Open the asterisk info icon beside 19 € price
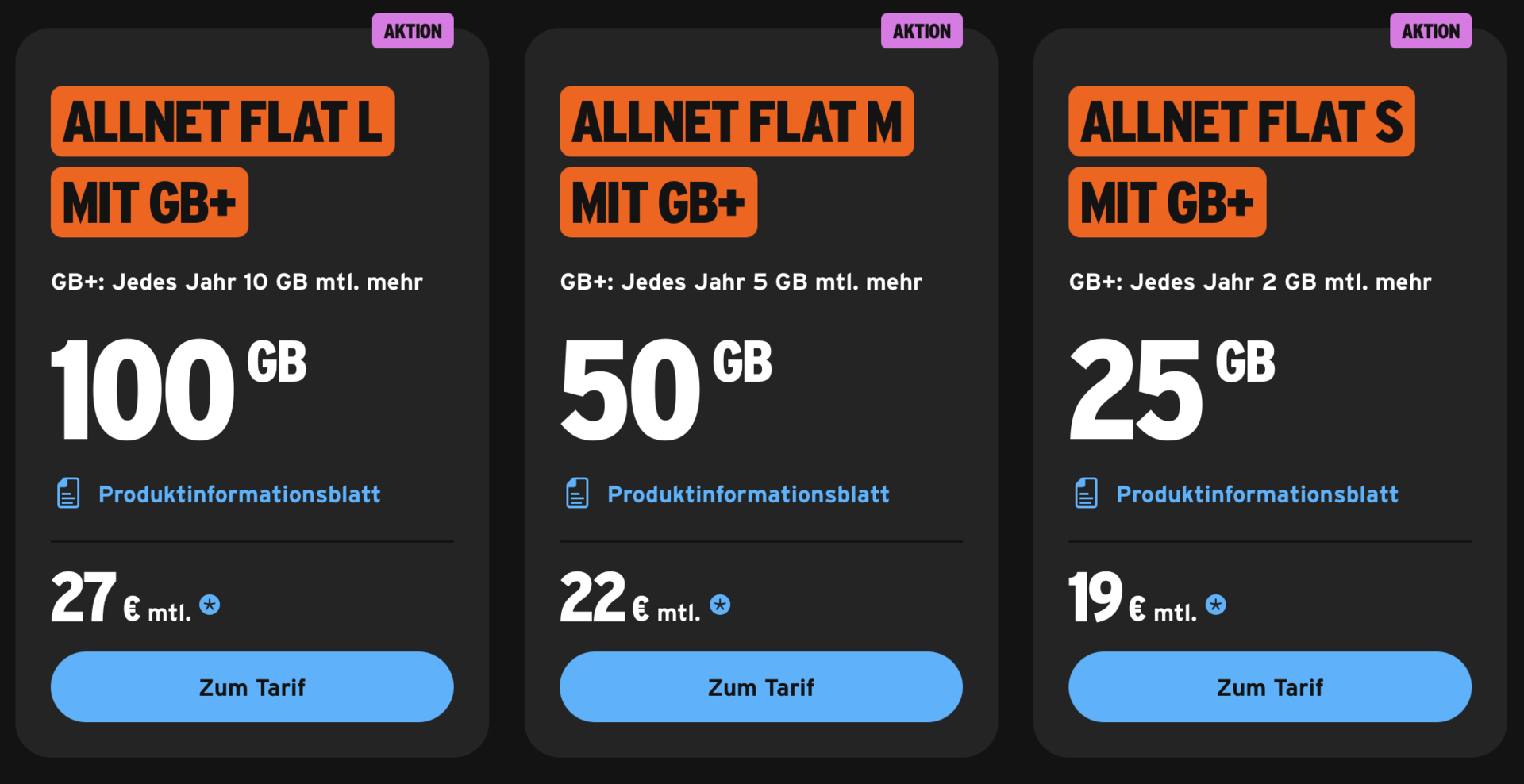The width and height of the screenshot is (1524, 784). coord(1216,605)
